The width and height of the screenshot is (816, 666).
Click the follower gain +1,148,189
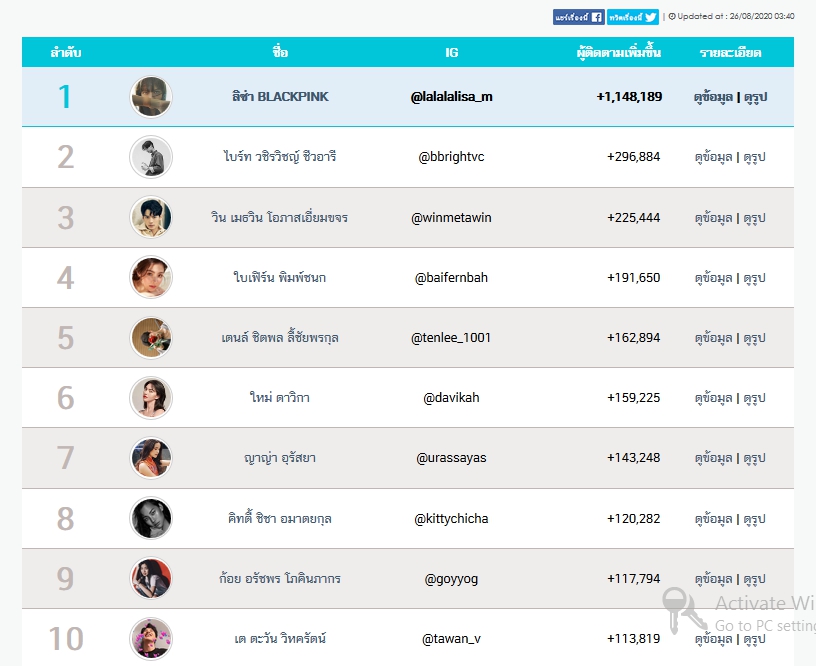pyautogui.click(x=629, y=97)
